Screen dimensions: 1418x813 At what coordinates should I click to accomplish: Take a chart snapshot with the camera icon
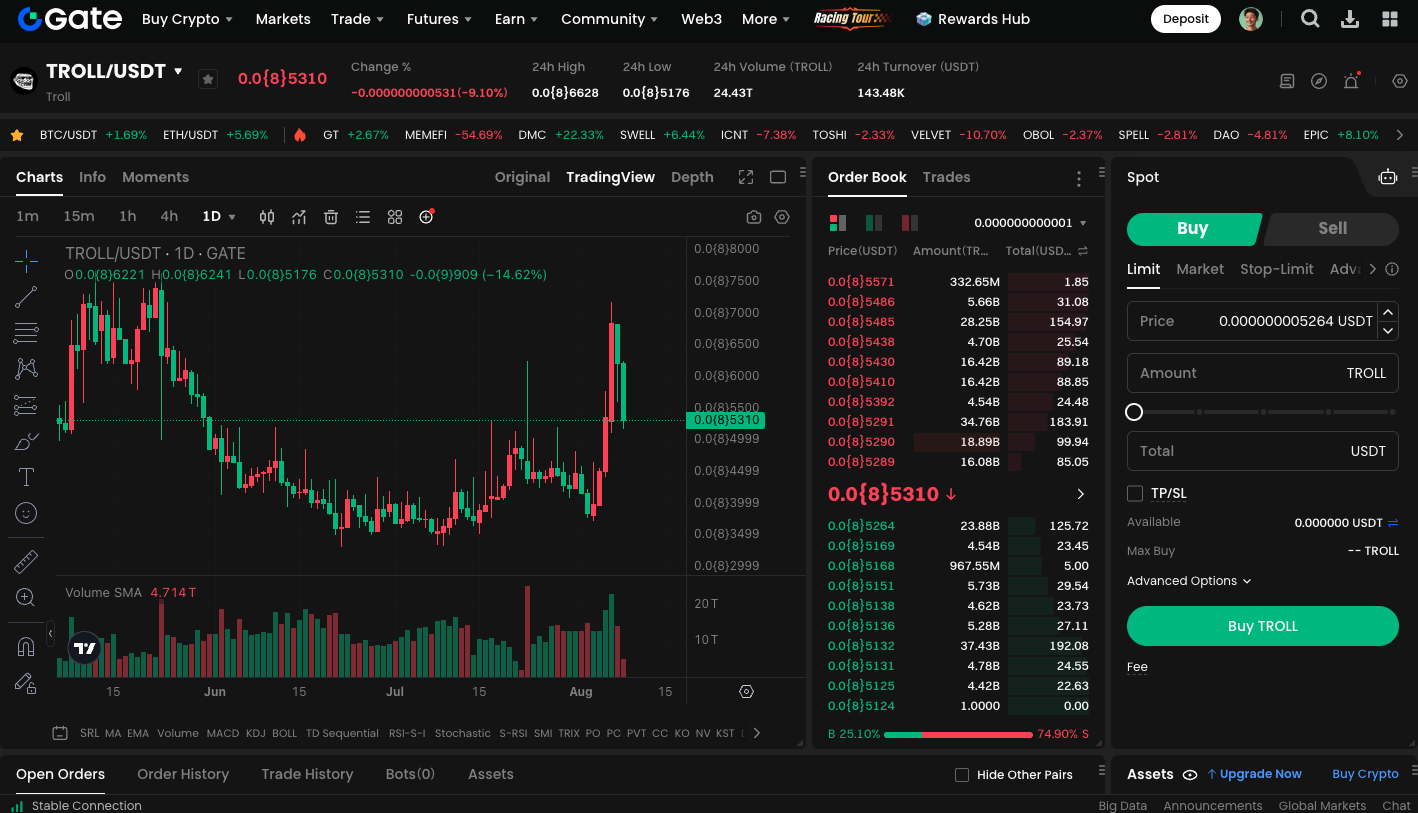pos(754,217)
